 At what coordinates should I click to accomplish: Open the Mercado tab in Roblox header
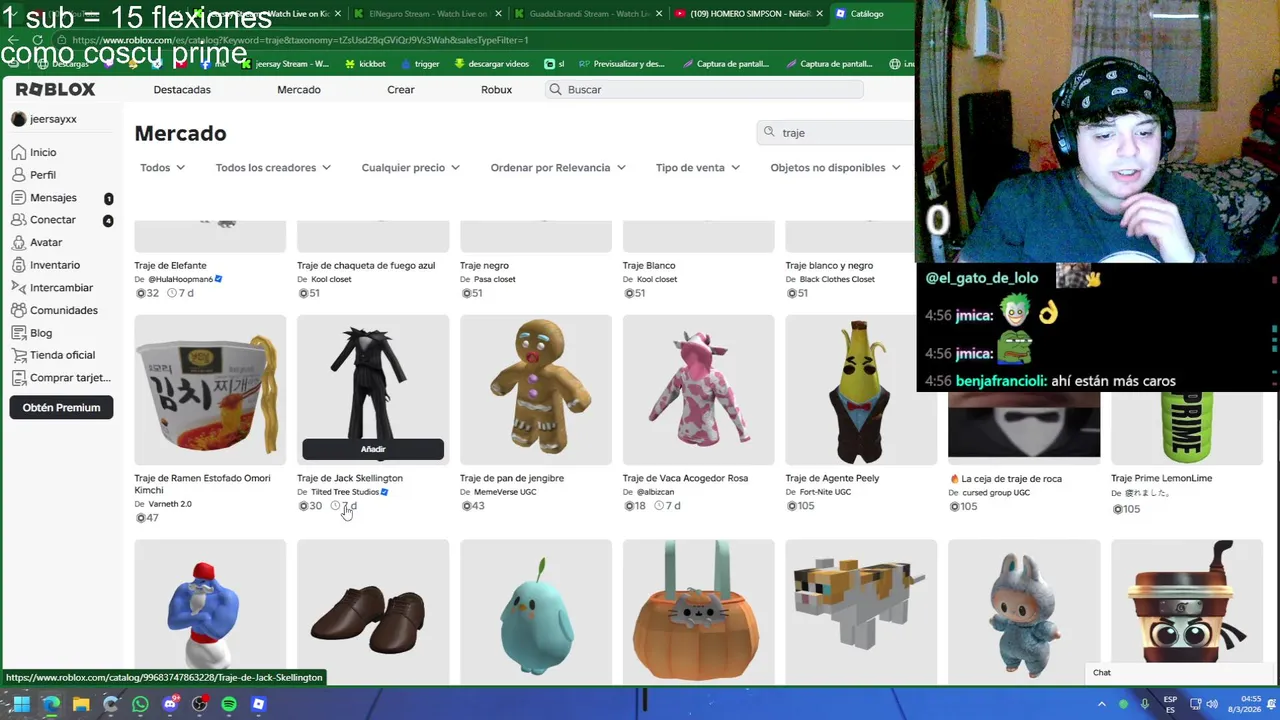(x=299, y=90)
